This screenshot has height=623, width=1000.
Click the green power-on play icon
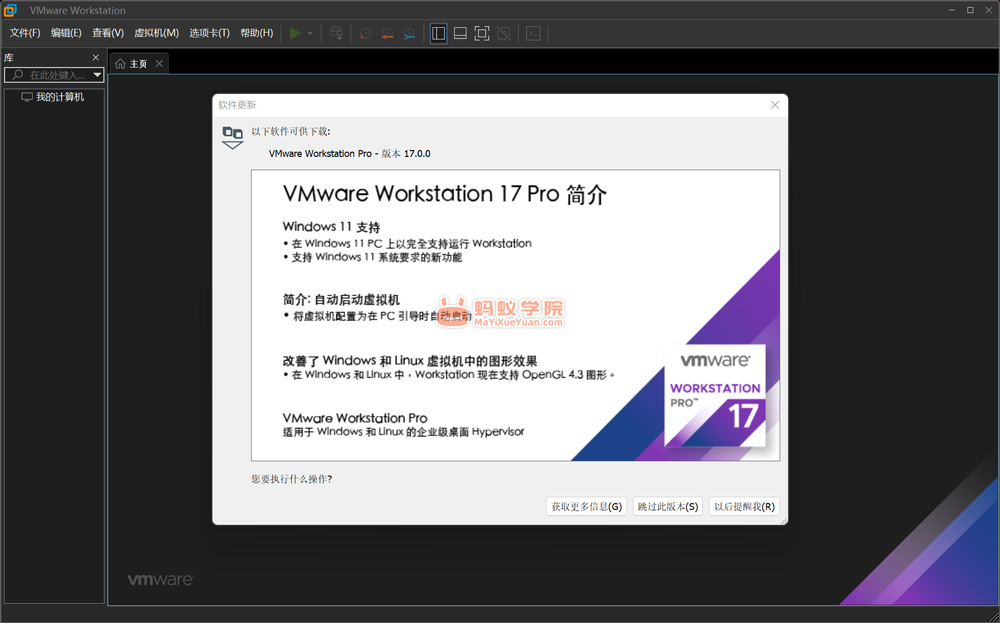(295, 33)
